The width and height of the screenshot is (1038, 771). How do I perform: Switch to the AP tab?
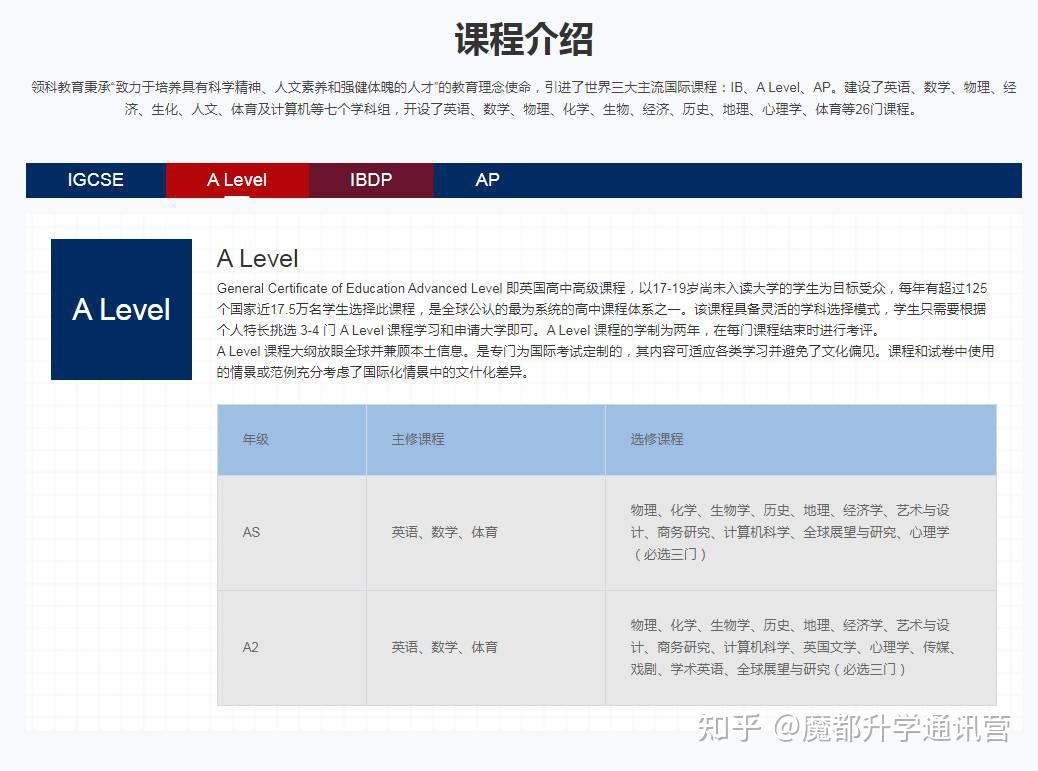point(487,180)
